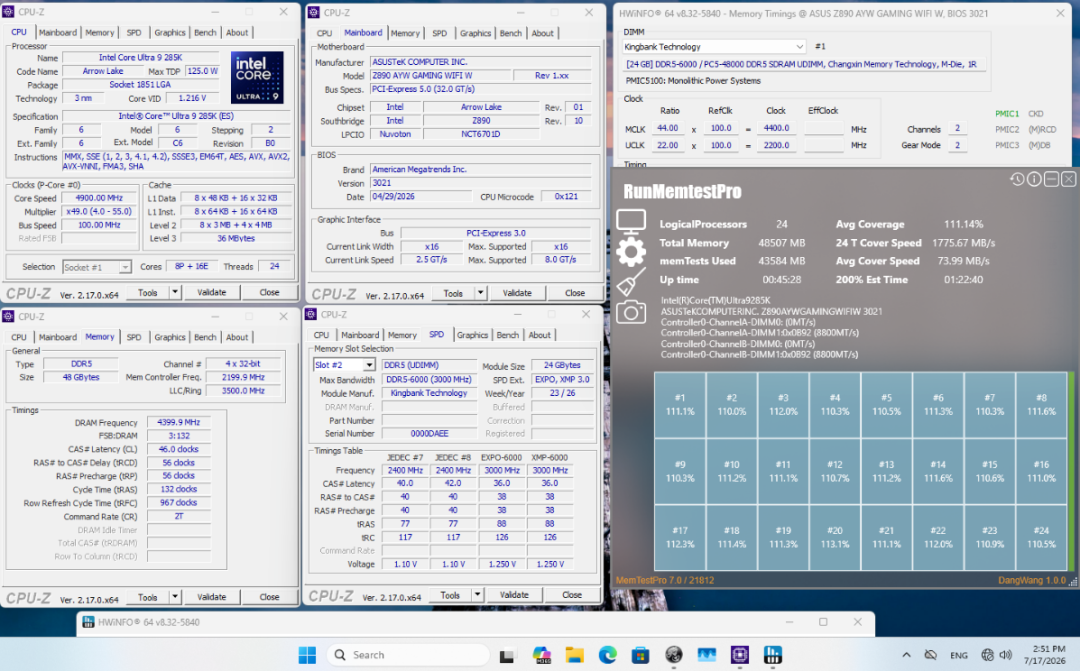Click DRAM Frequency value 4399.9 MHz
Image resolution: width=1080 pixels, height=671 pixels.
pyautogui.click(x=178, y=422)
